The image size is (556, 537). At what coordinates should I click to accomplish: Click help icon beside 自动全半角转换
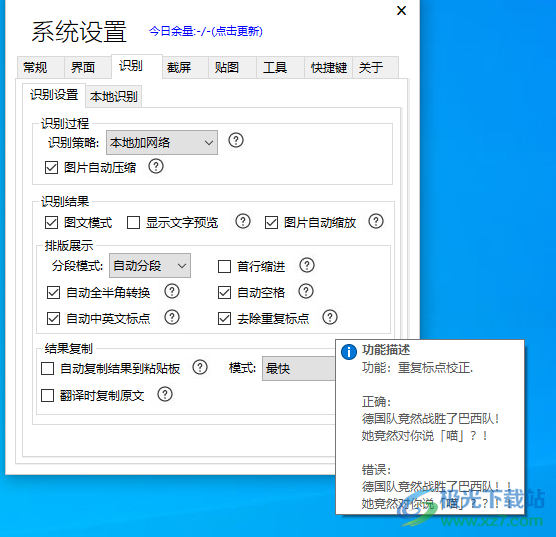172,292
